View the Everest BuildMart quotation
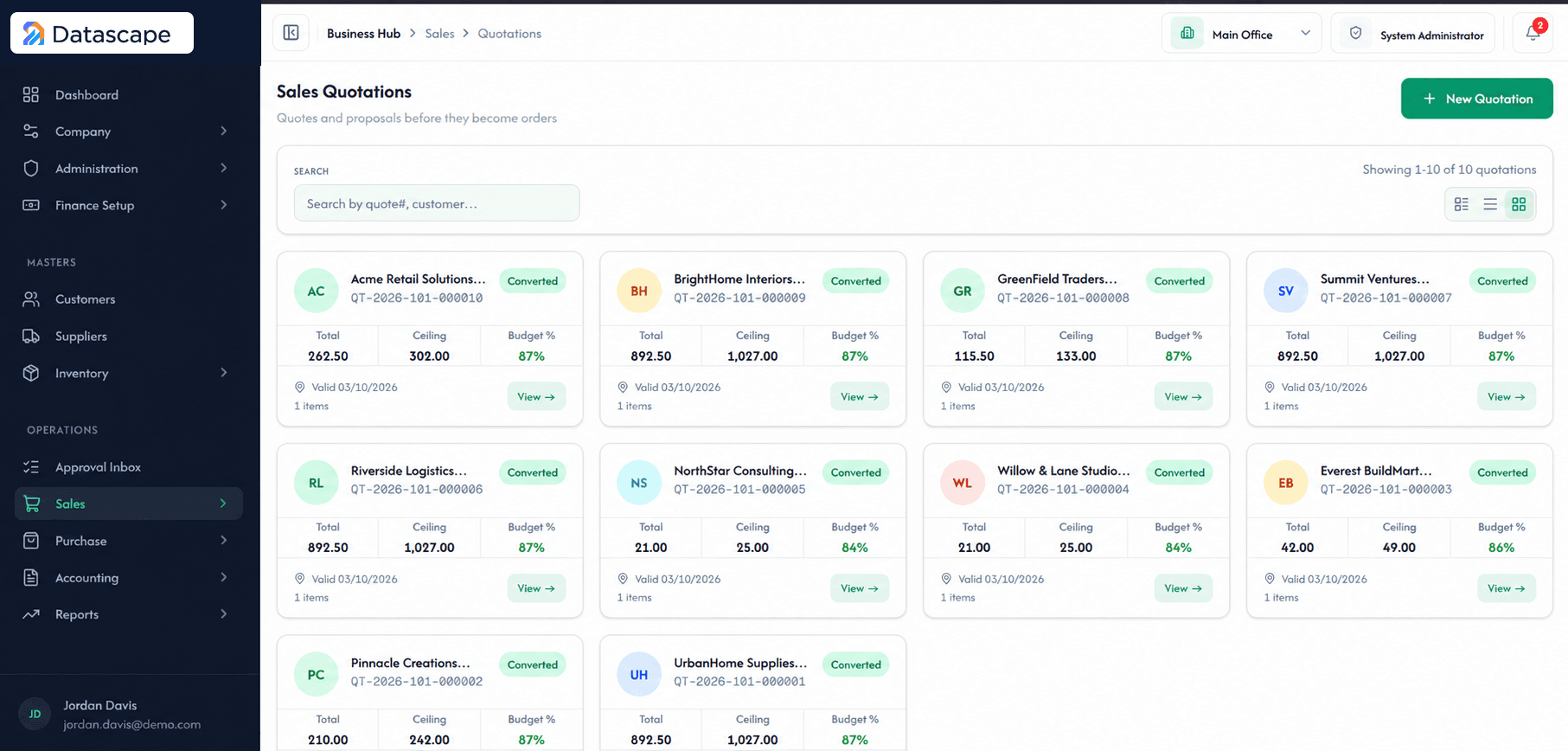This screenshot has height=751, width=1568. [1507, 588]
